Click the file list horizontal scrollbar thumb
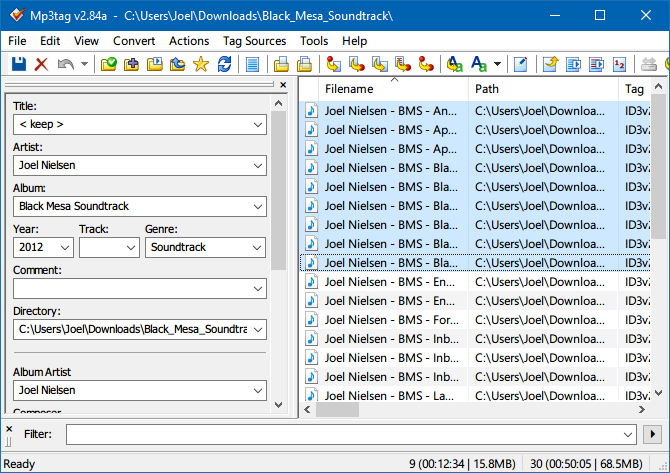 (x=337, y=410)
